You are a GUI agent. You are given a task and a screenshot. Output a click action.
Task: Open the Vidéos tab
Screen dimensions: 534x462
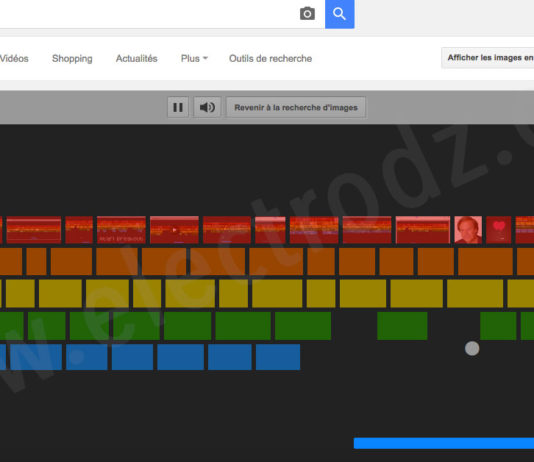14,59
